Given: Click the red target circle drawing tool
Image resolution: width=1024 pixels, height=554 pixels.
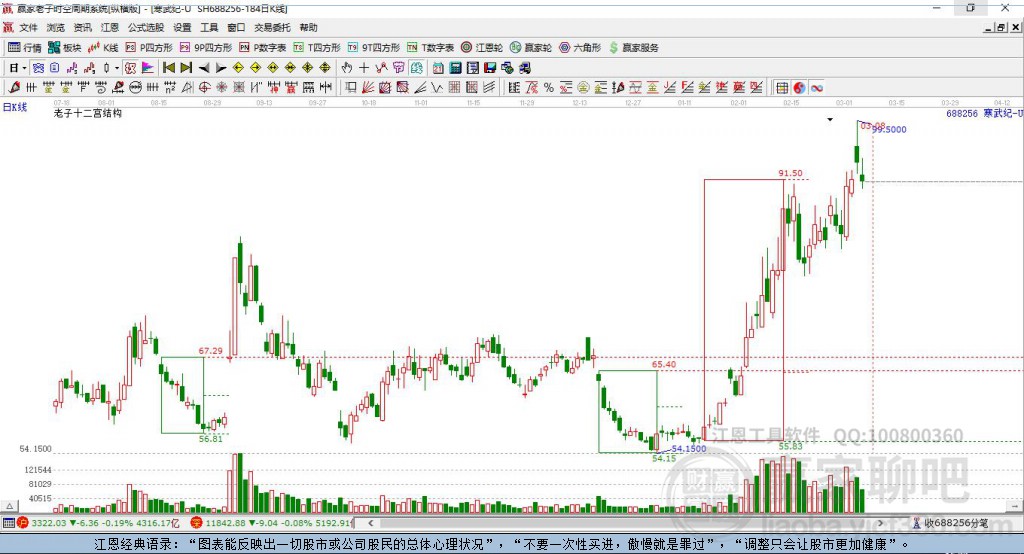Looking at the screenshot, I should pyautogui.click(x=204, y=88).
